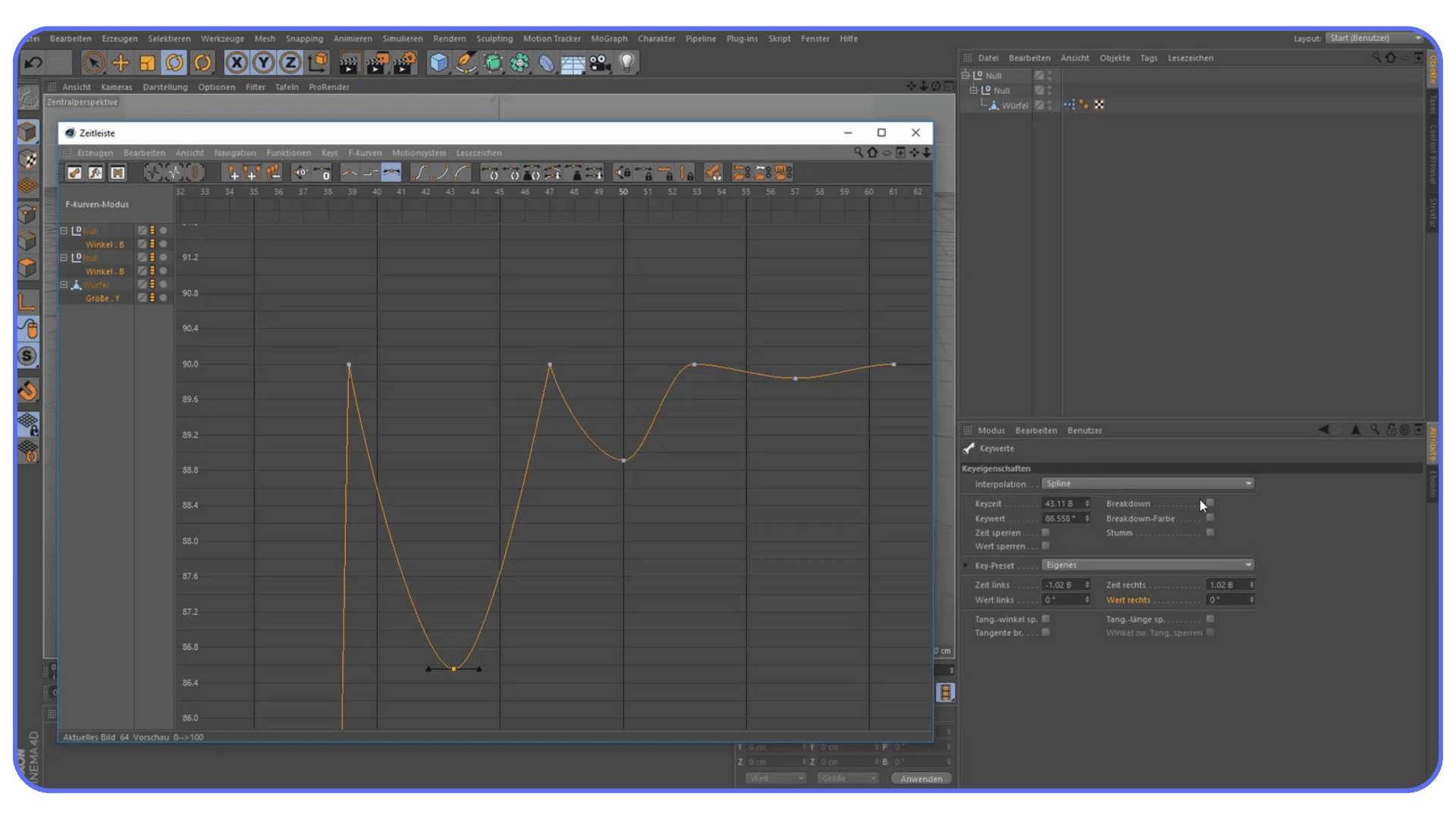Viewport: 1456px width, 819px height.
Task: Collapse the Null object in the Objekte tree
Action: click(x=965, y=75)
